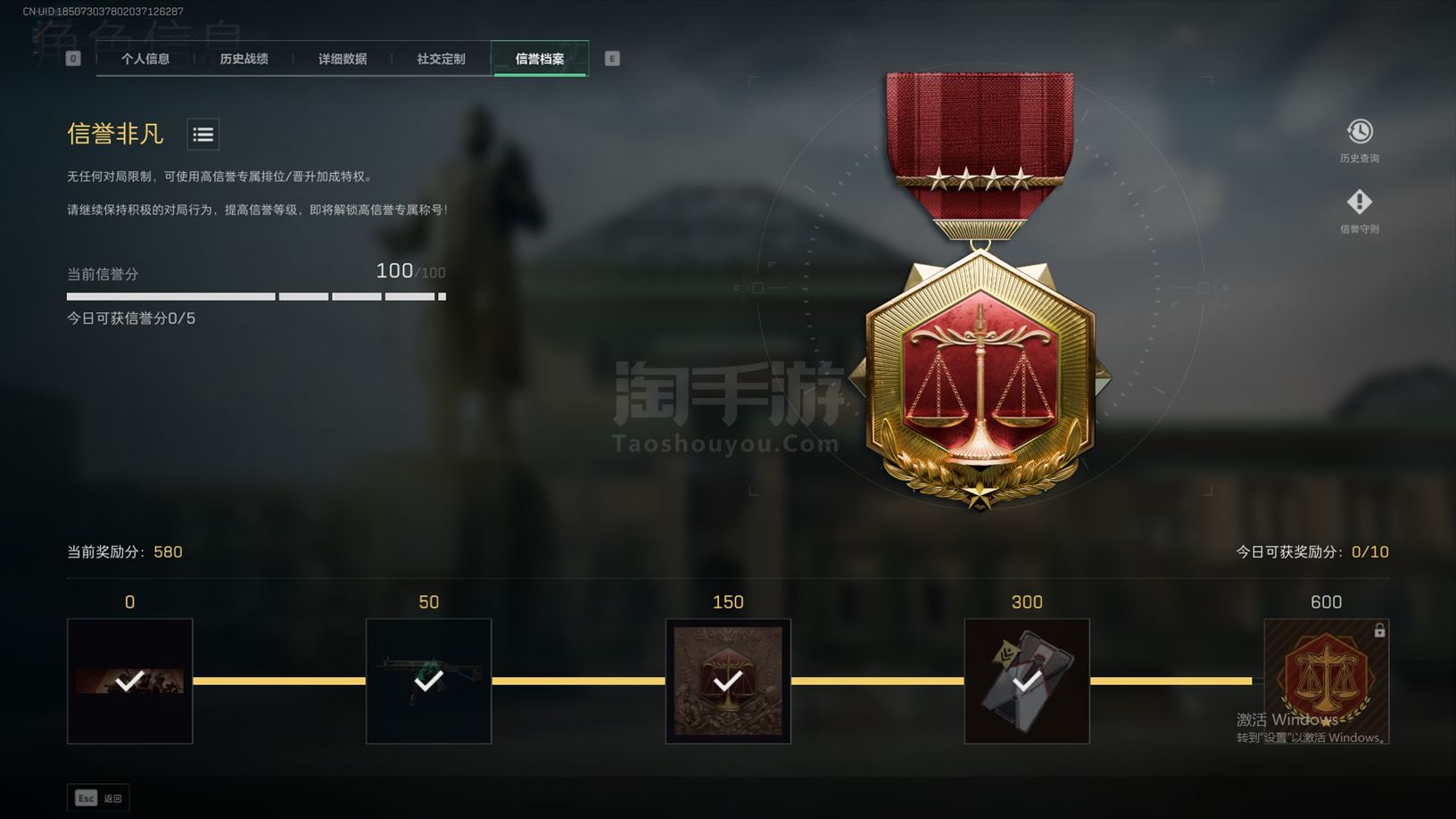Click the Q key icon left of tabs
Screen dimensions: 1456x819
73,59
